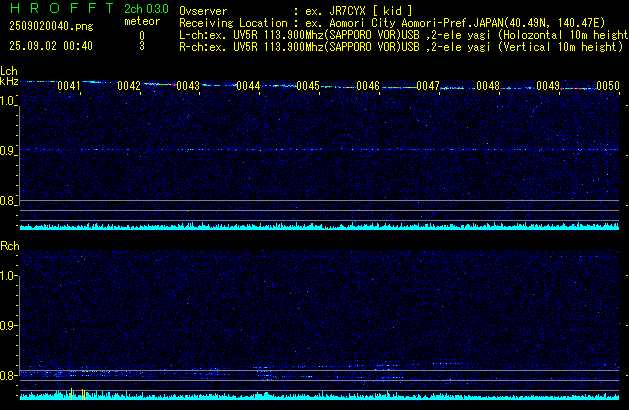Click the 1.0 axis label in Rch
Viewport: 629px width, 410px height.
[x=7, y=276]
